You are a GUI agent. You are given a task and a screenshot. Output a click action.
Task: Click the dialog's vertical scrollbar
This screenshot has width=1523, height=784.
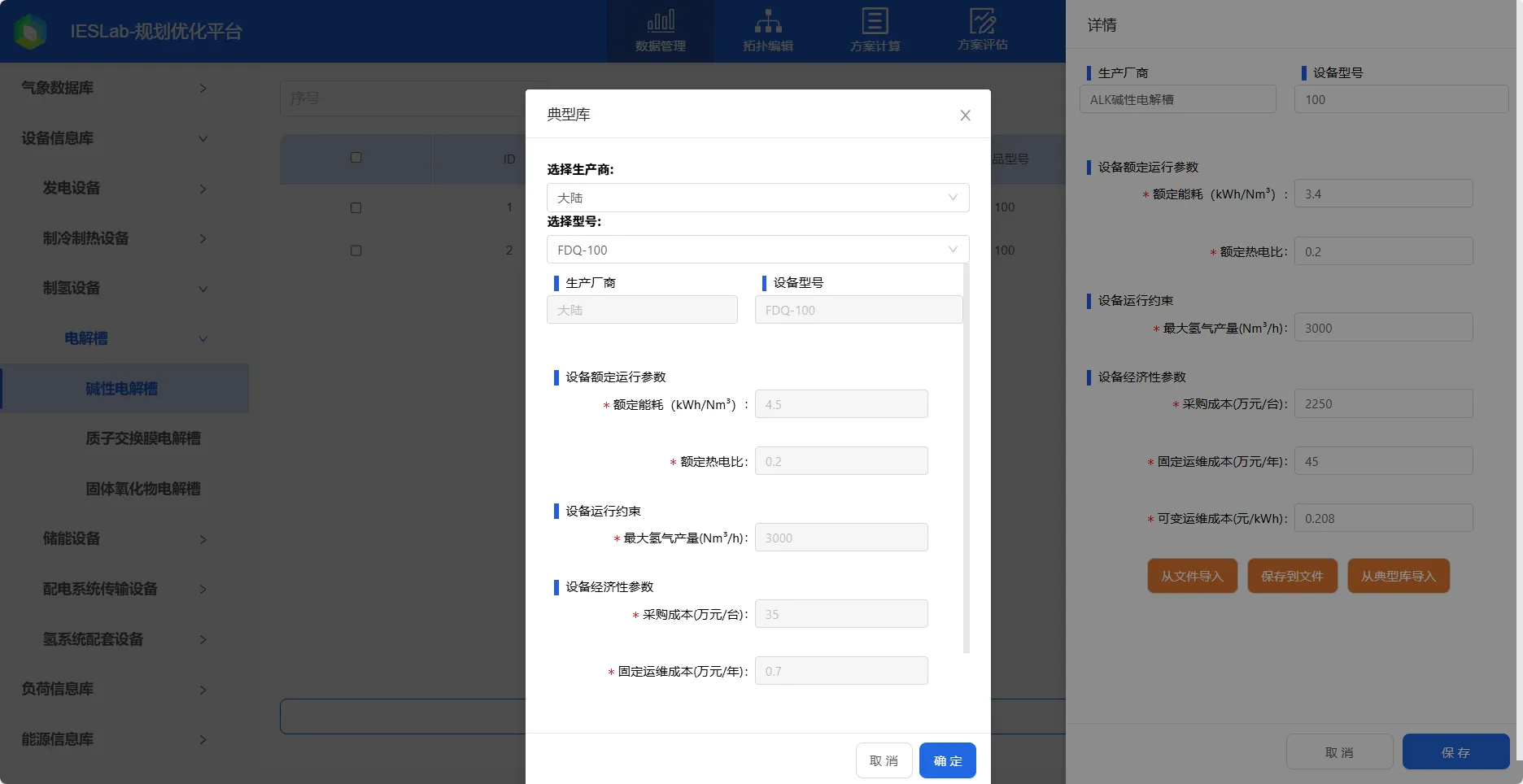[967, 457]
